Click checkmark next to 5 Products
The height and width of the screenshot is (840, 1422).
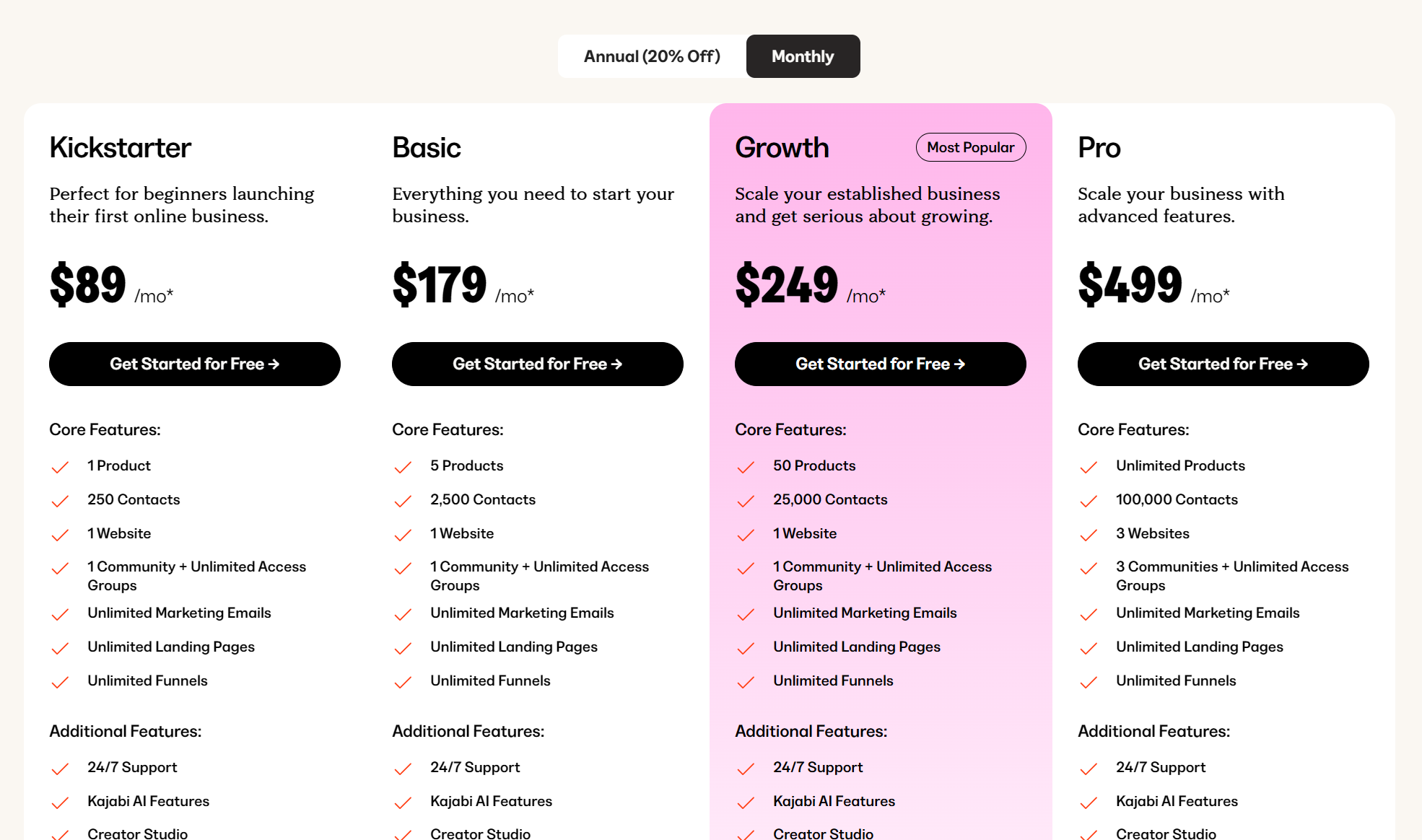404,467
